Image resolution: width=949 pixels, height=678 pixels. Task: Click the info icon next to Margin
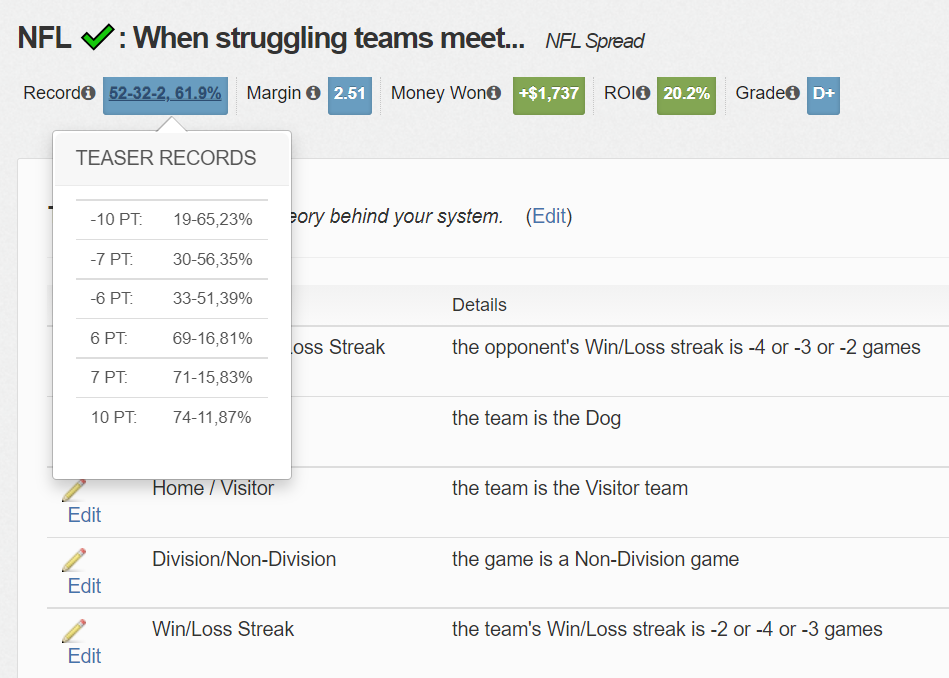pyautogui.click(x=313, y=93)
